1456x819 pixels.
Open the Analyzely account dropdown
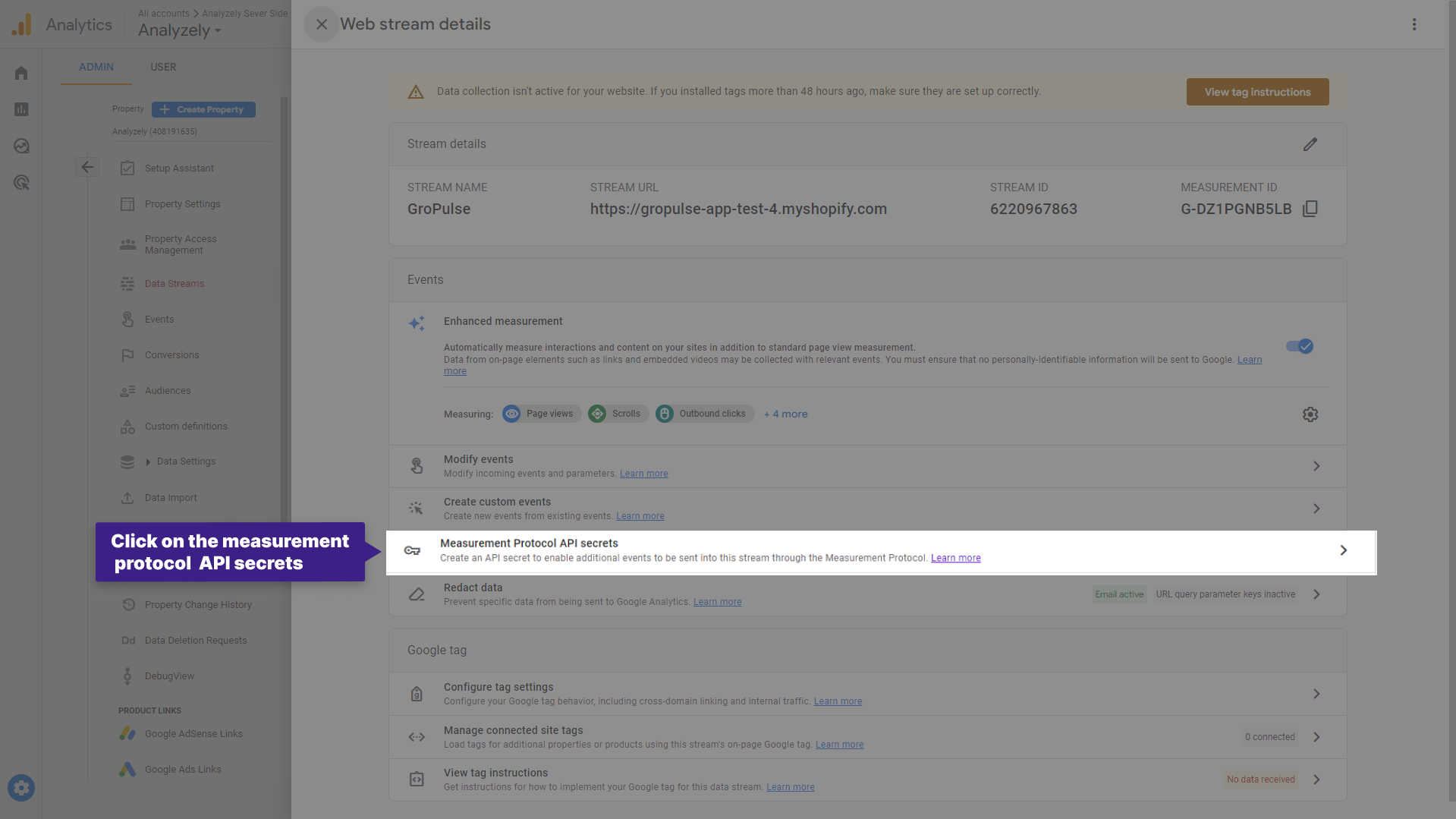click(180, 30)
